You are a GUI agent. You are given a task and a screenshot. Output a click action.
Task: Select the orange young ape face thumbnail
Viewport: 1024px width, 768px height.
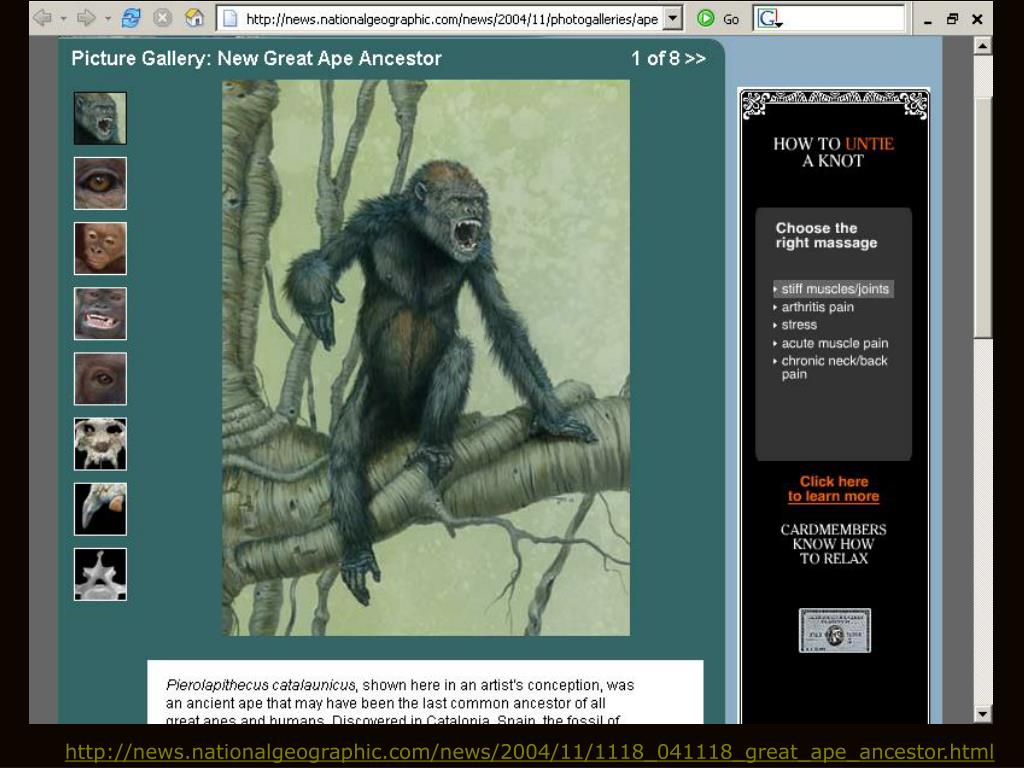pos(100,249)
